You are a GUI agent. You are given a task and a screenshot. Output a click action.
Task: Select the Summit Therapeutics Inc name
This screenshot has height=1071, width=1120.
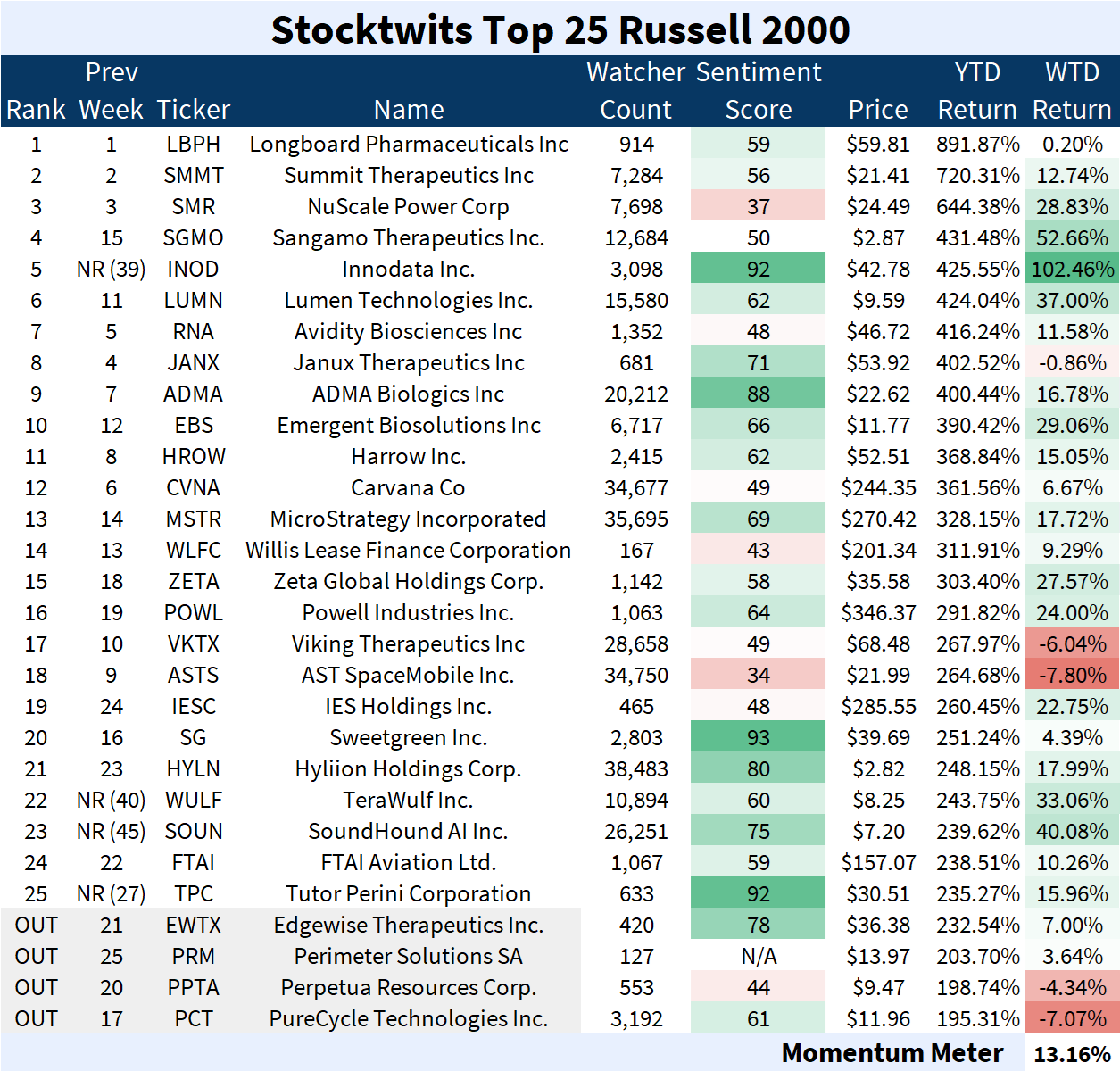(x=408, y=176)
